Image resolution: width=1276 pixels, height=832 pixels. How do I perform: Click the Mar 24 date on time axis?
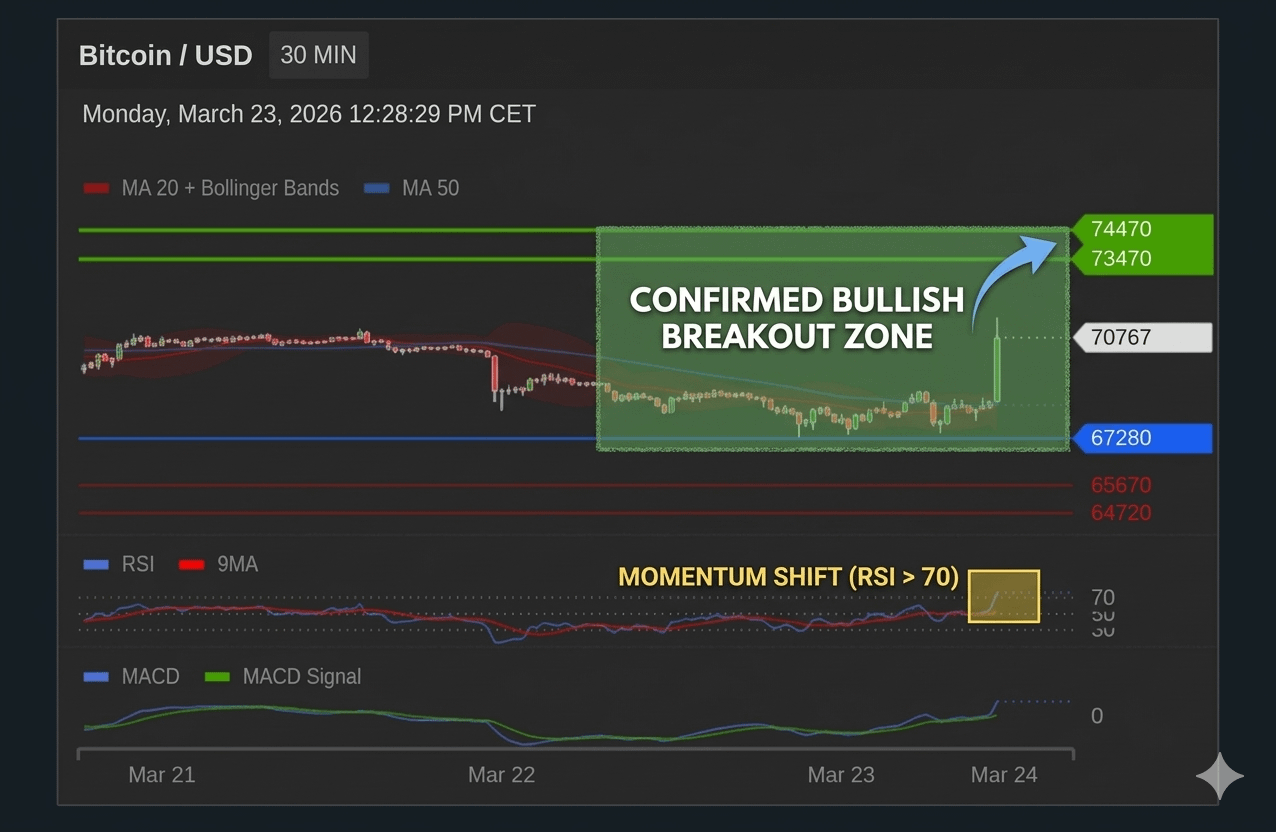point(1005,775)
